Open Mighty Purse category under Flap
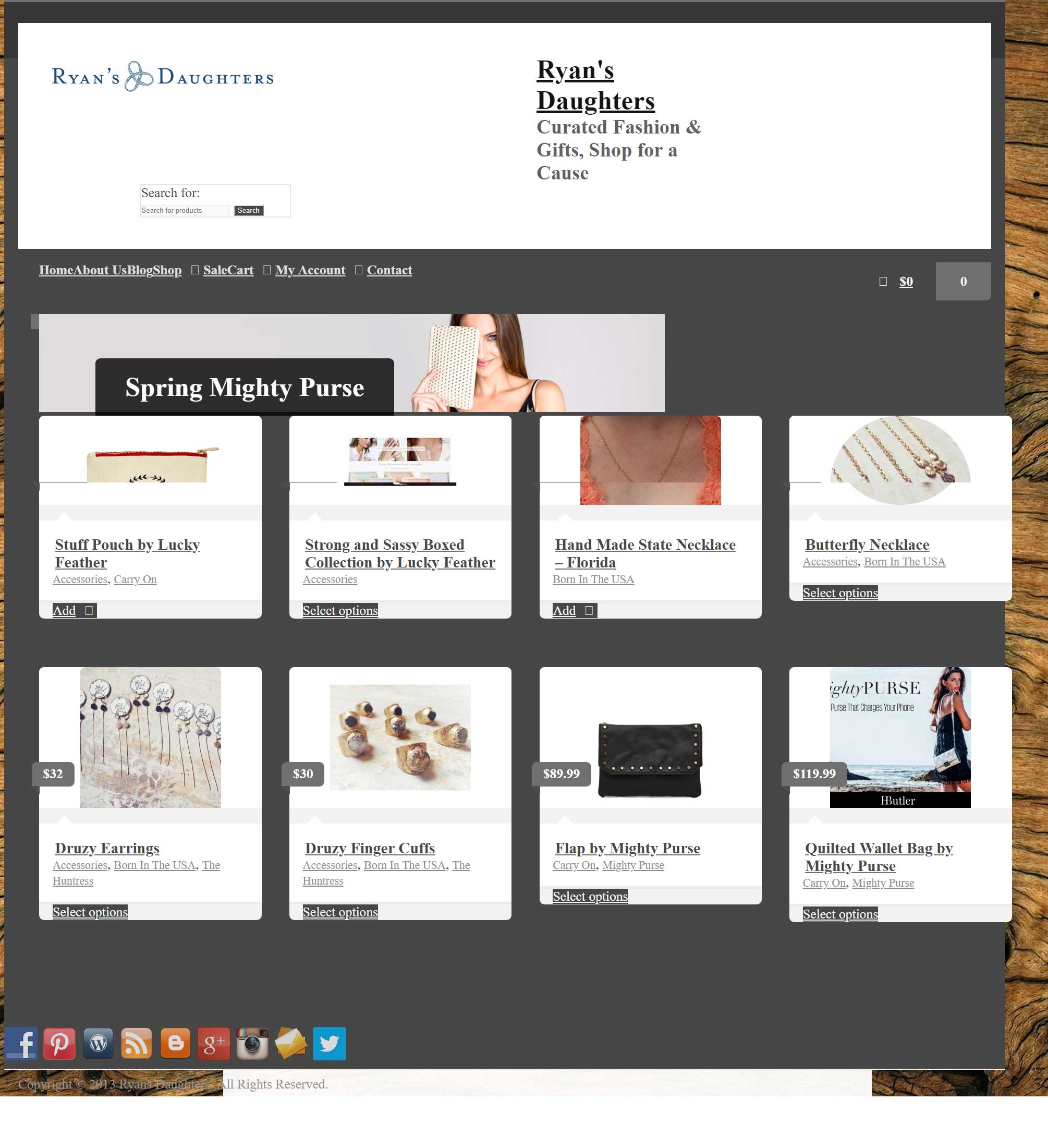 click(x=633, y=865)
